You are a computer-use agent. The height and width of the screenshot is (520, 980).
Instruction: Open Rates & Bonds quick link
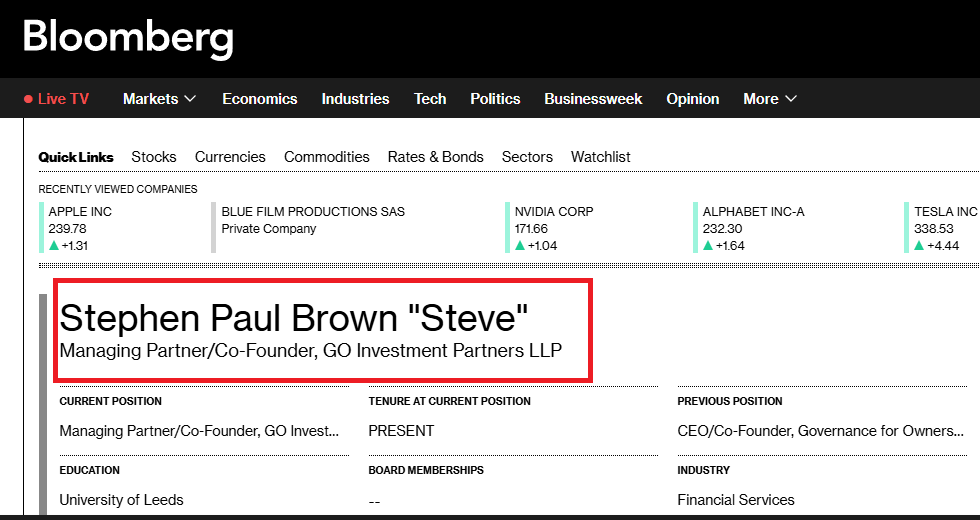click(x=435, y=157)
